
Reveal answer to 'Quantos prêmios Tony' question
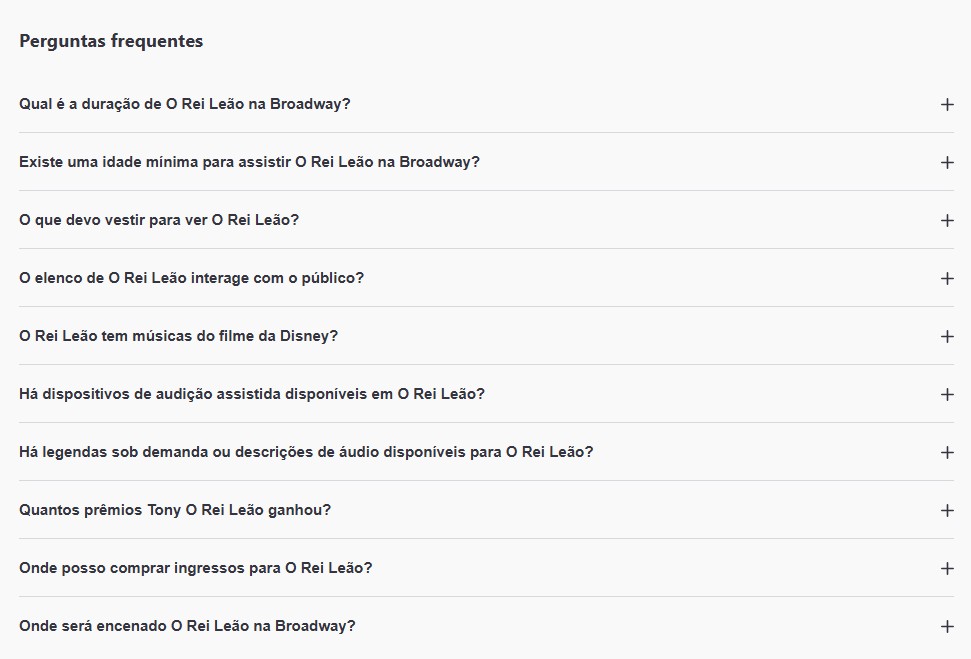click(175, 510)
